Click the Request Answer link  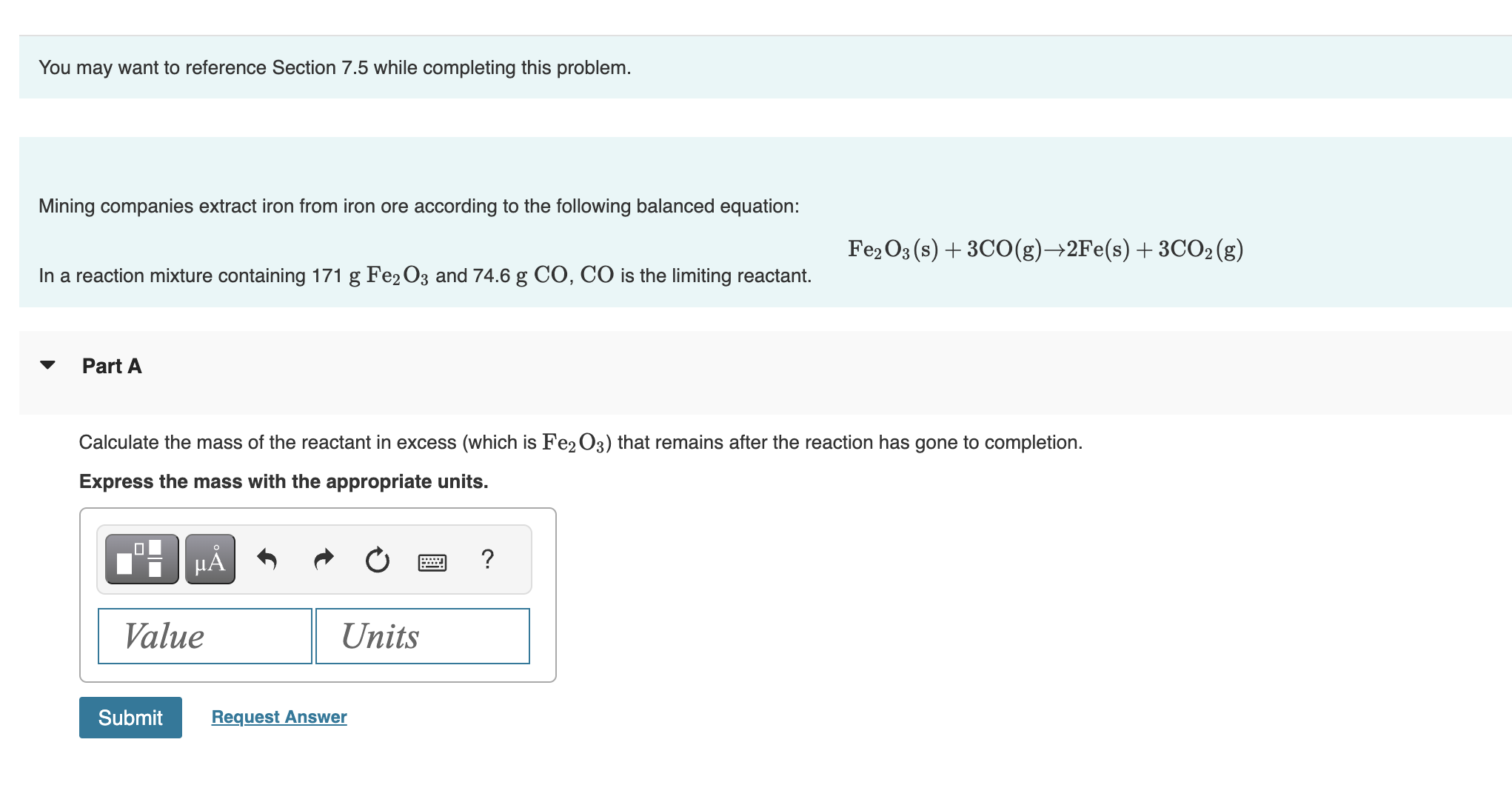tap(279, 717)
